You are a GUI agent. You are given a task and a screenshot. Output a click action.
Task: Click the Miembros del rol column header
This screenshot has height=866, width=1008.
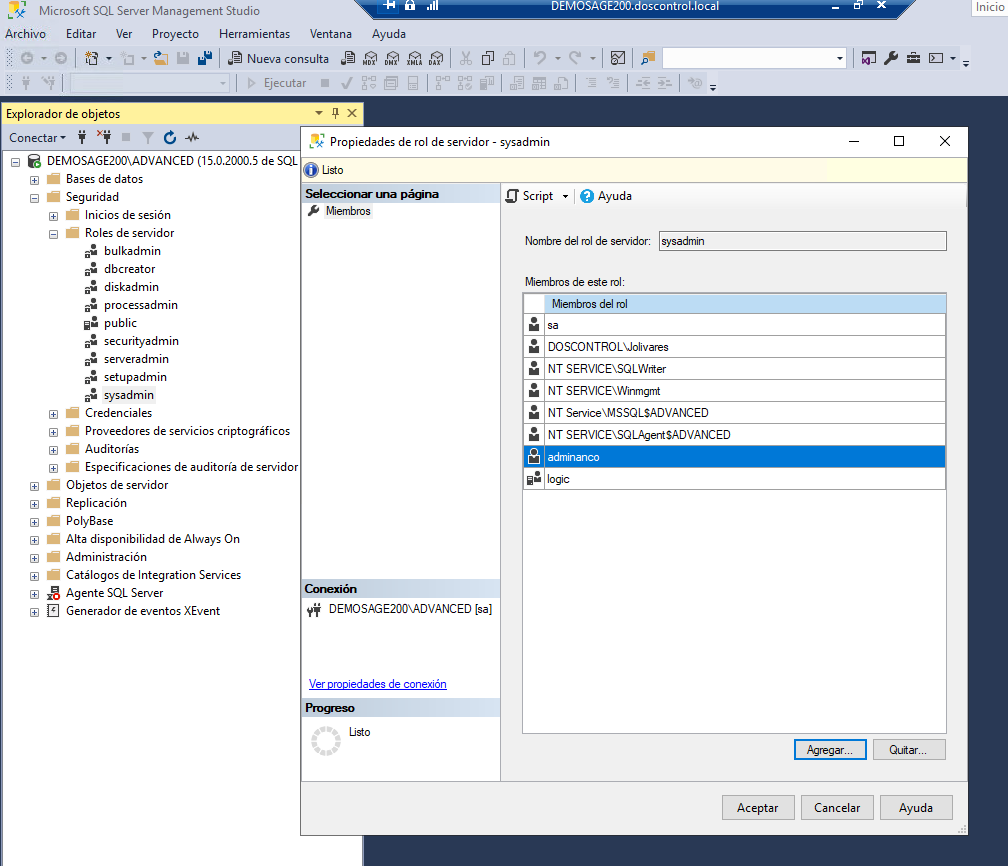click(x=745, y=303)
